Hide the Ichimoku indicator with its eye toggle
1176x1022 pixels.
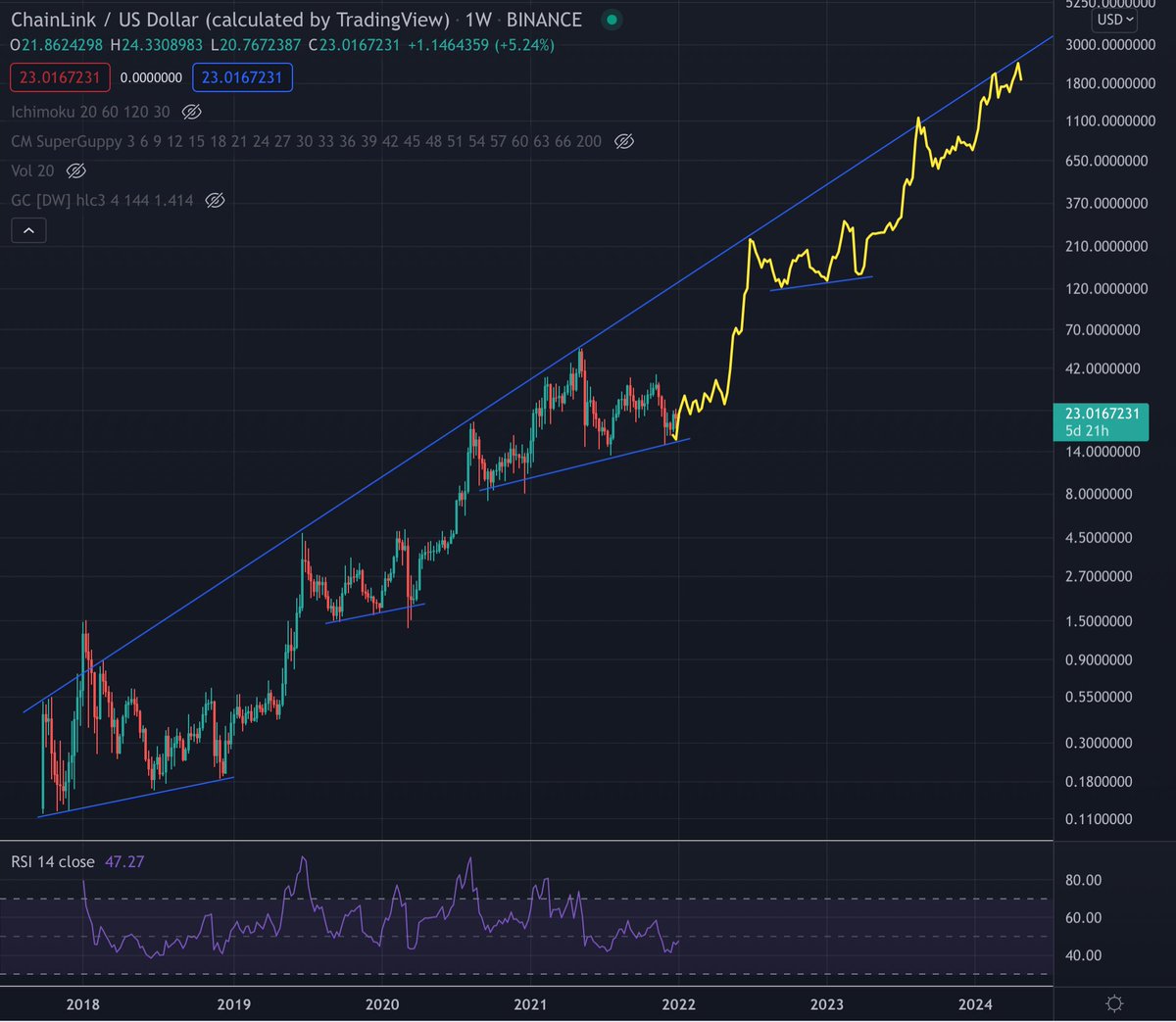[190, 112]
